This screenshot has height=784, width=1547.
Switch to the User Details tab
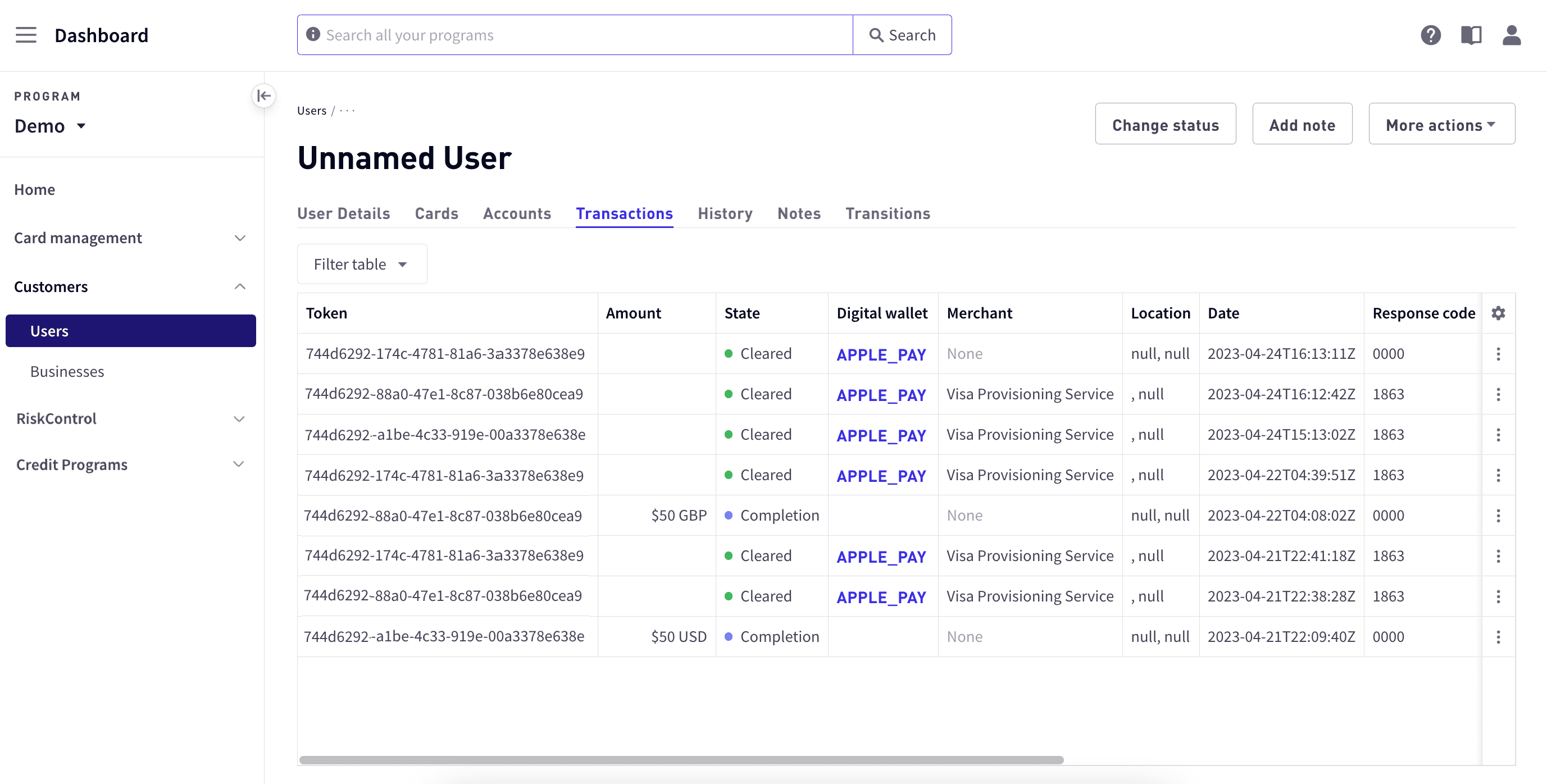coord(344,213)
